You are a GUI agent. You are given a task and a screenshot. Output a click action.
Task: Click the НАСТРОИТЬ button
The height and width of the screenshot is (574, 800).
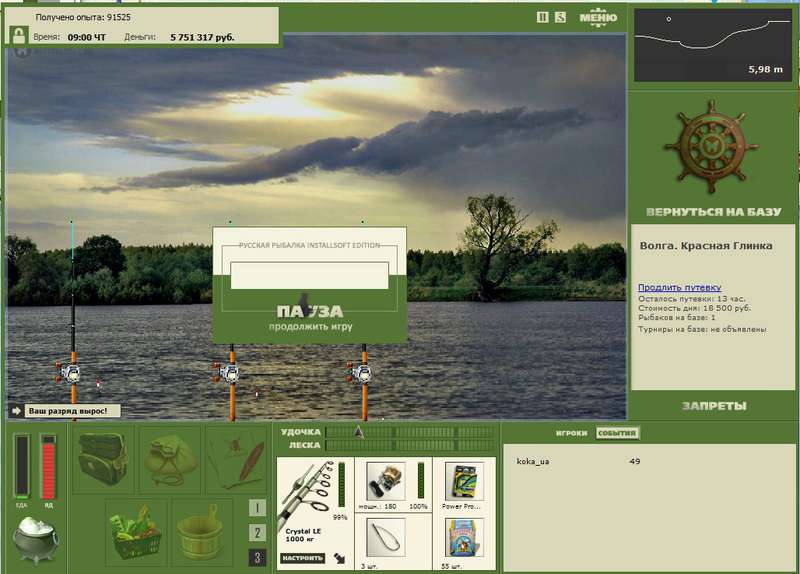point(303,558)
